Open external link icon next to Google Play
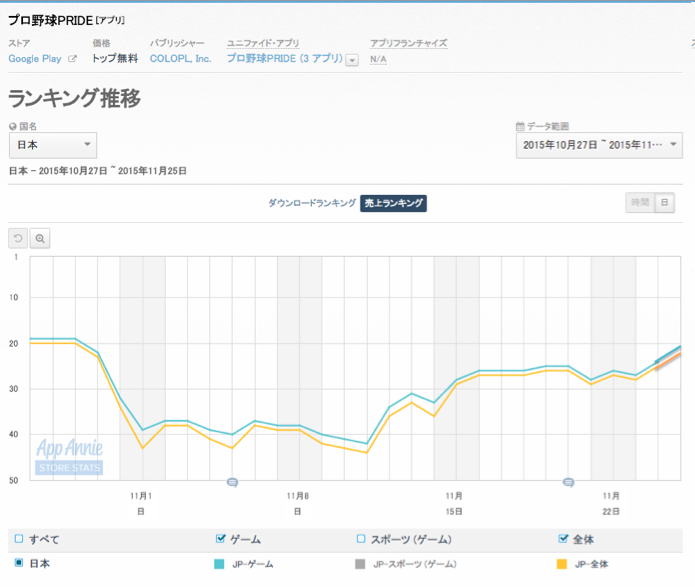Viewport: 695px width, 587px height. click(x=72, y=59)
